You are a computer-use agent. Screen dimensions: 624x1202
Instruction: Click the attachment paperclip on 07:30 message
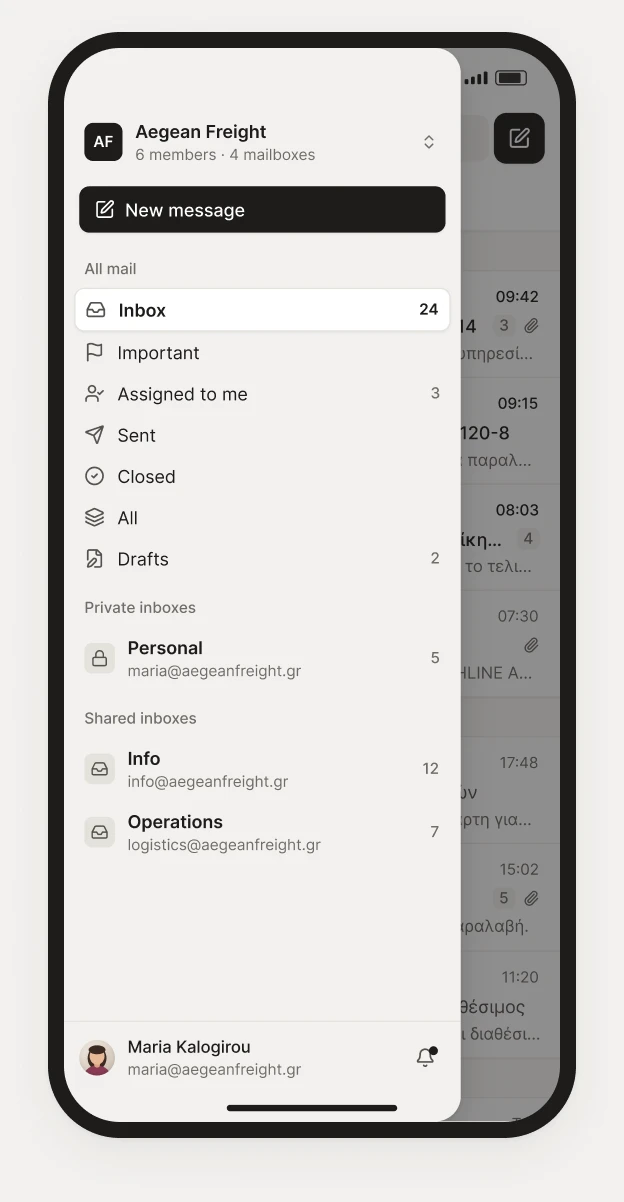531,645
